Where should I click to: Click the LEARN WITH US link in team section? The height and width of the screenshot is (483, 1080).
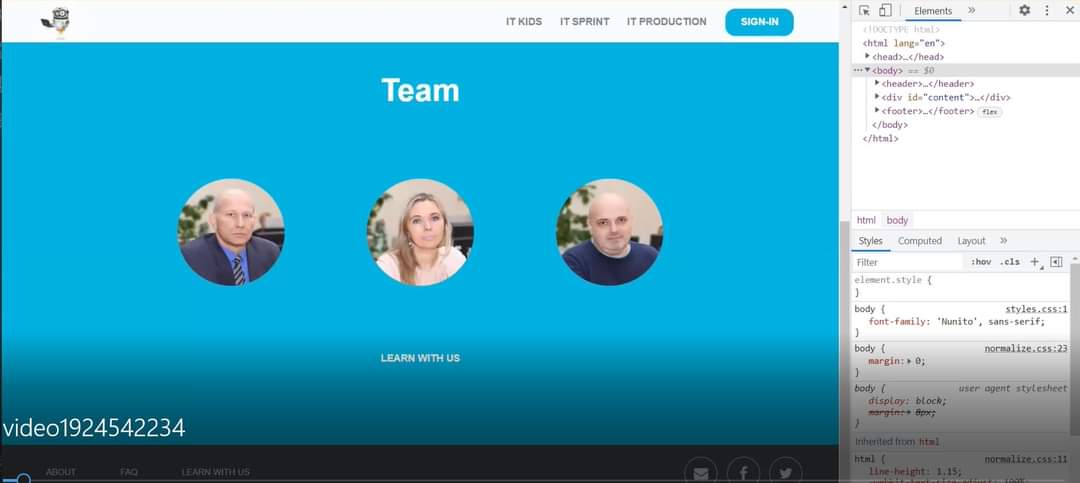420,358
